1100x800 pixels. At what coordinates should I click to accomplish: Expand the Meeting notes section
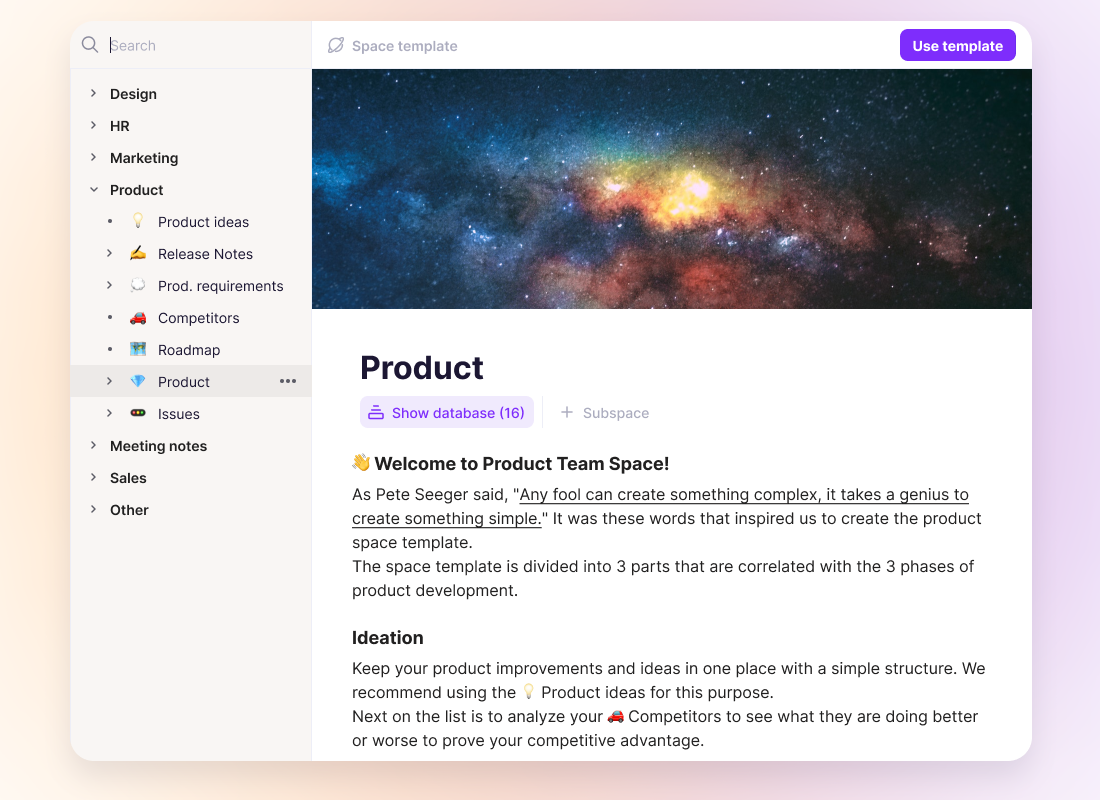coord(93,446)
